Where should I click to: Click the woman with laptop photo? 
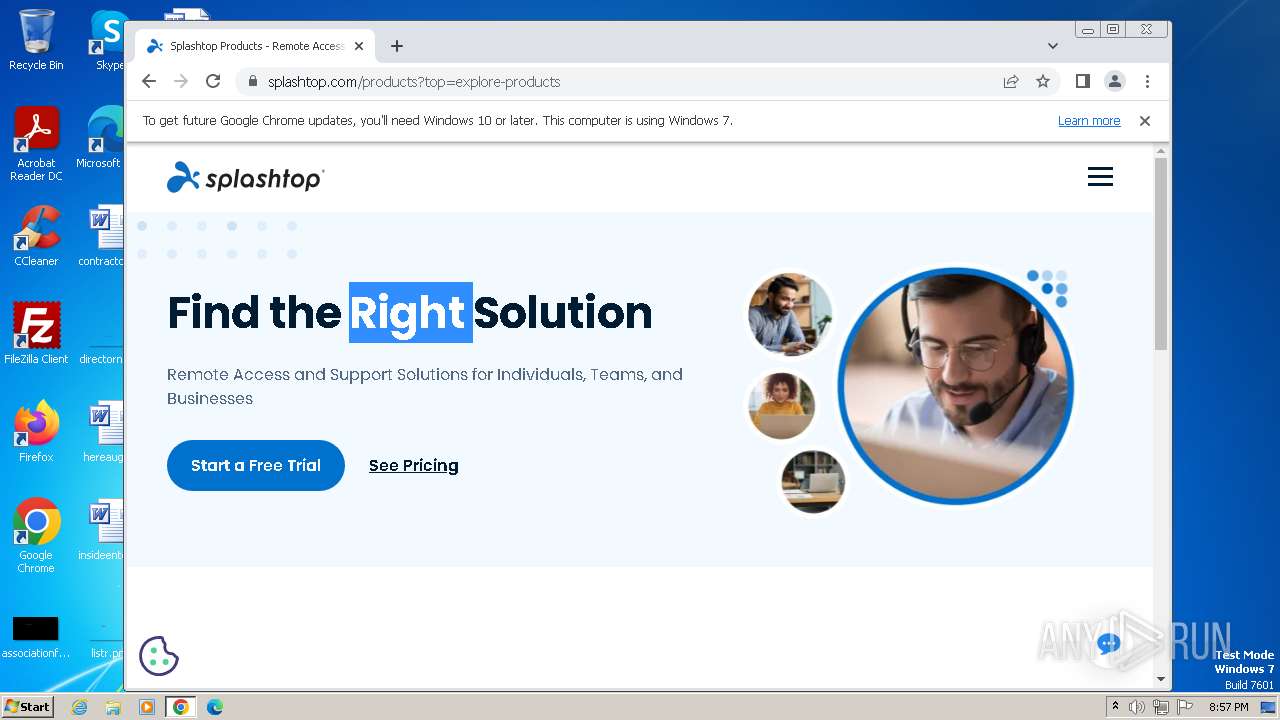[x=782, y=405]
